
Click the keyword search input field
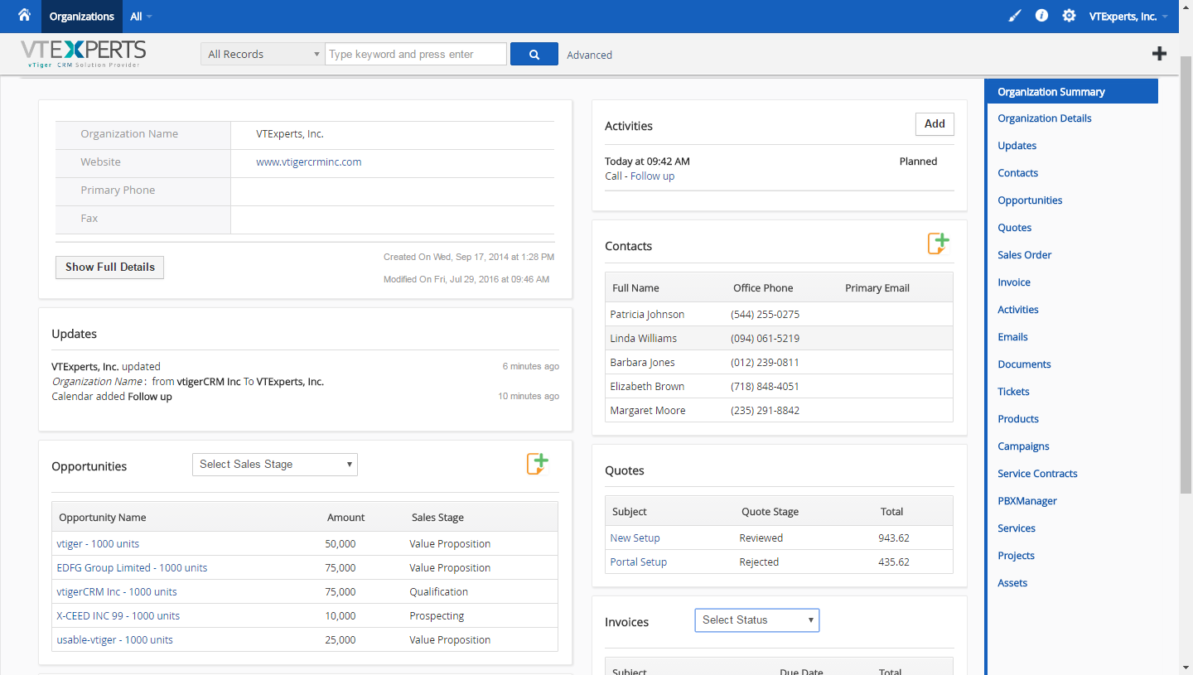[x=415, y=53]
